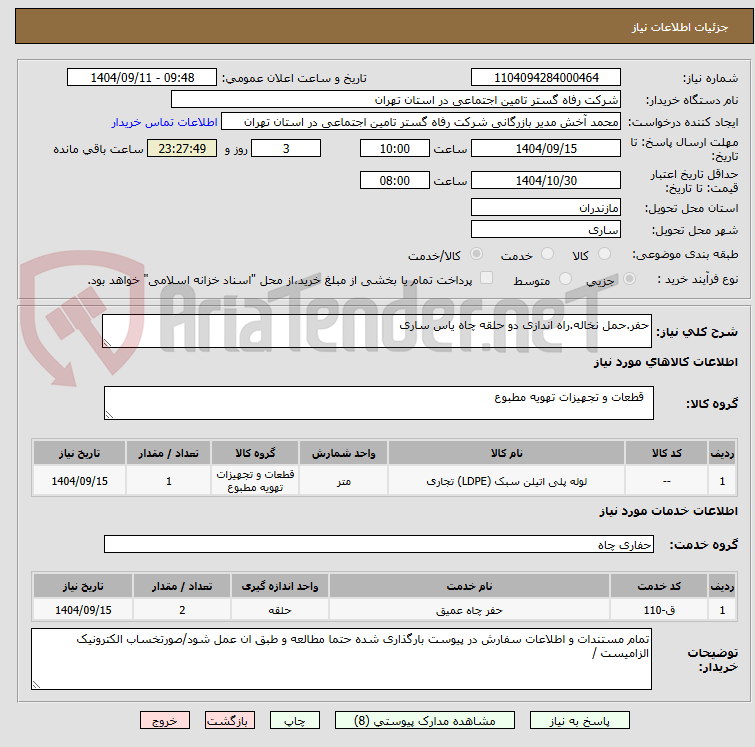Click the نام دستگاه خریدار field
This screenshot has height=747, width=755.
click(396, 100)
